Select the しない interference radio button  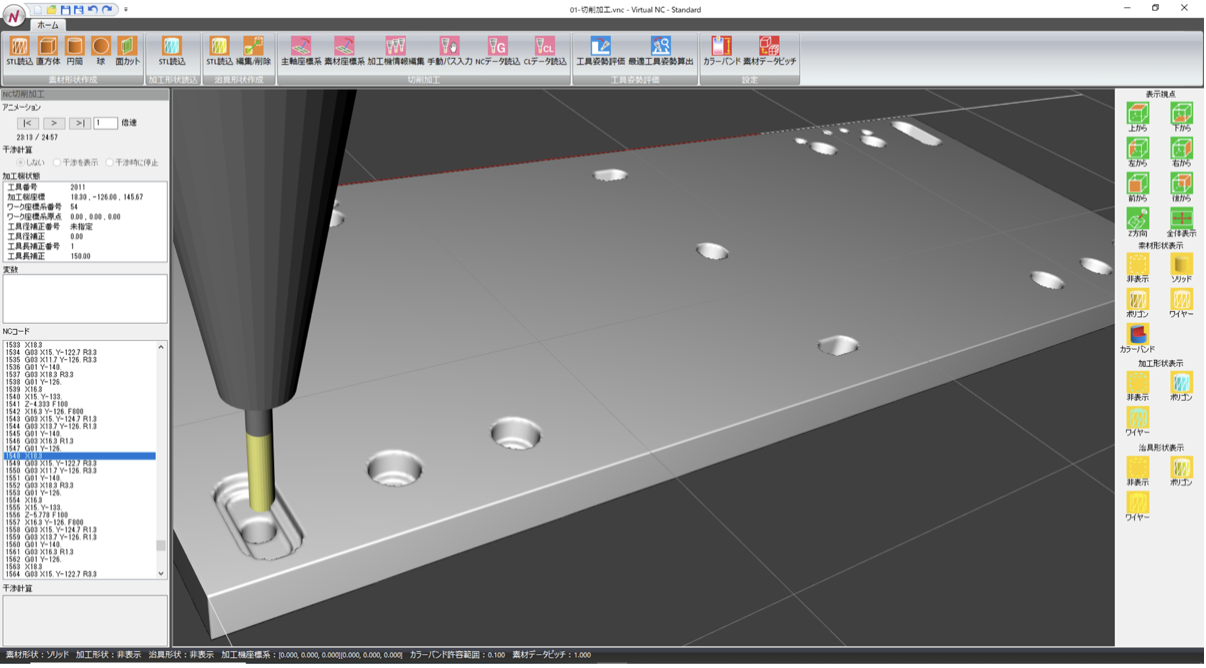[x=21, y=162]
